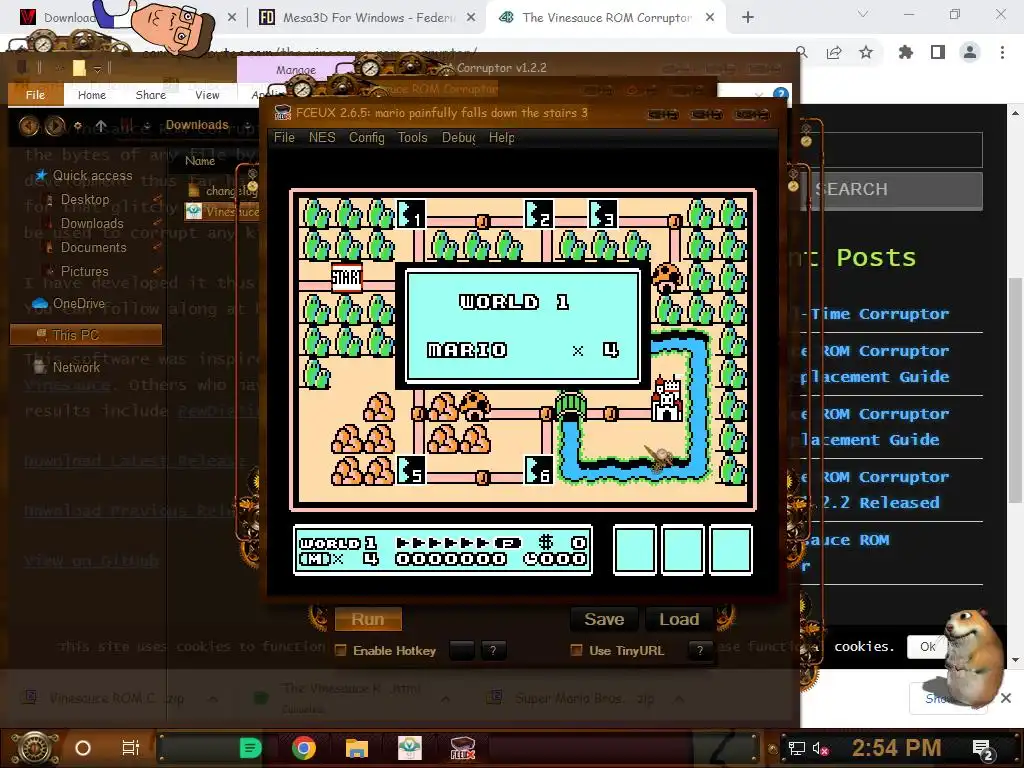This screenshot has height=768, width=1024.
Task: Click the website SEARCH button
Action: tap(893, 190)
